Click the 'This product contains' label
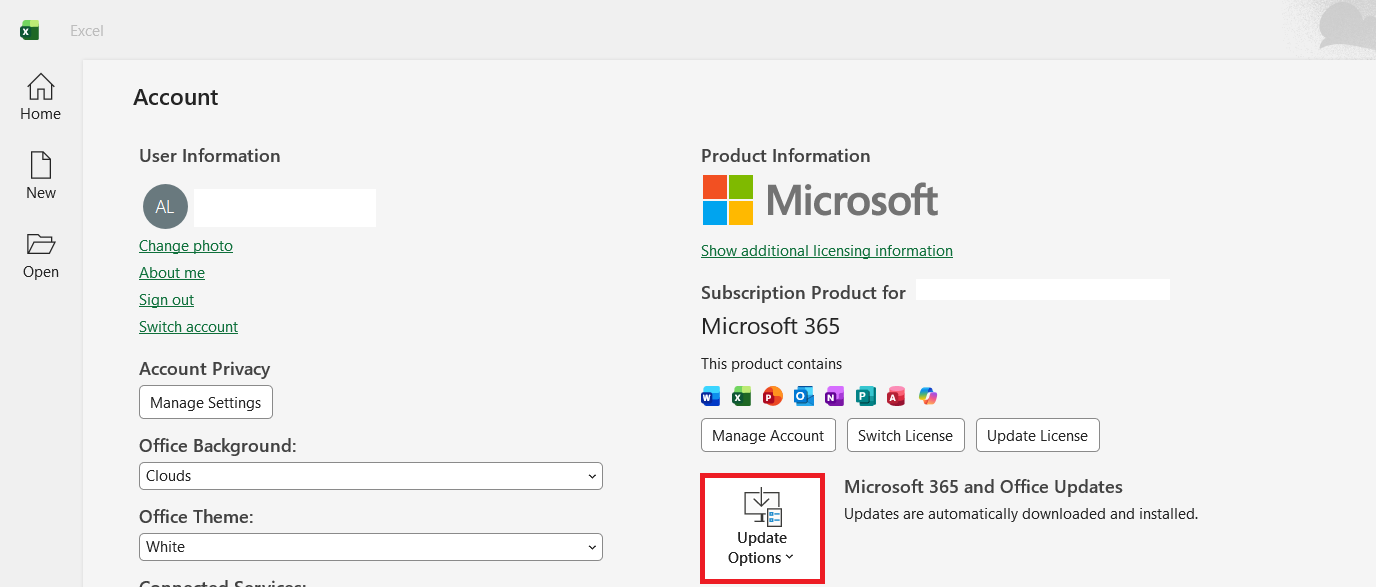Screen dimensions: 1376x587 point(772,364)
